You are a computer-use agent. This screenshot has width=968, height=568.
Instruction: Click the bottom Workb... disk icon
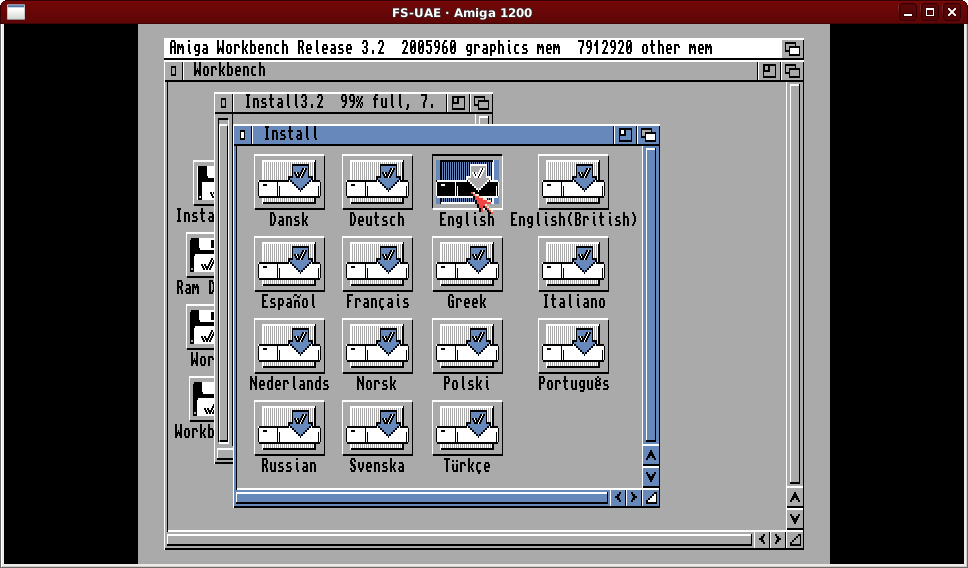tap(202, 398)
